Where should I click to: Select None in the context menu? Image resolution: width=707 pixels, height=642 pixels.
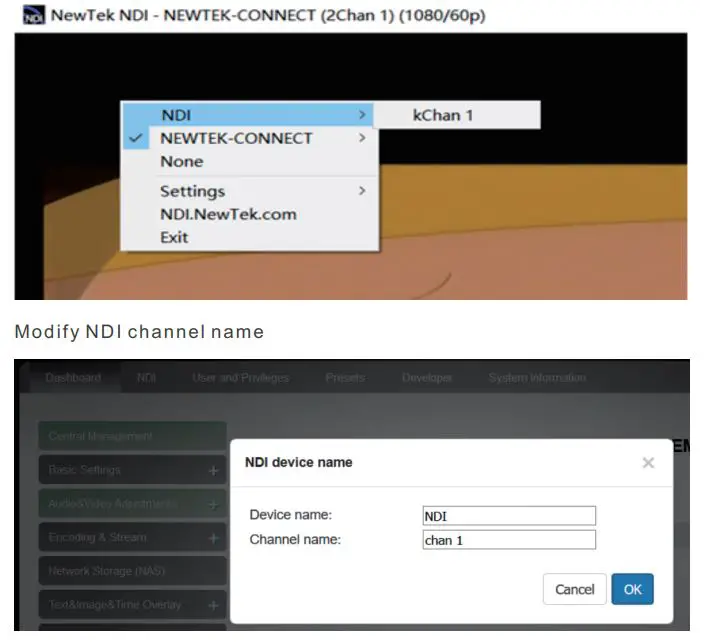click(182, 161)
